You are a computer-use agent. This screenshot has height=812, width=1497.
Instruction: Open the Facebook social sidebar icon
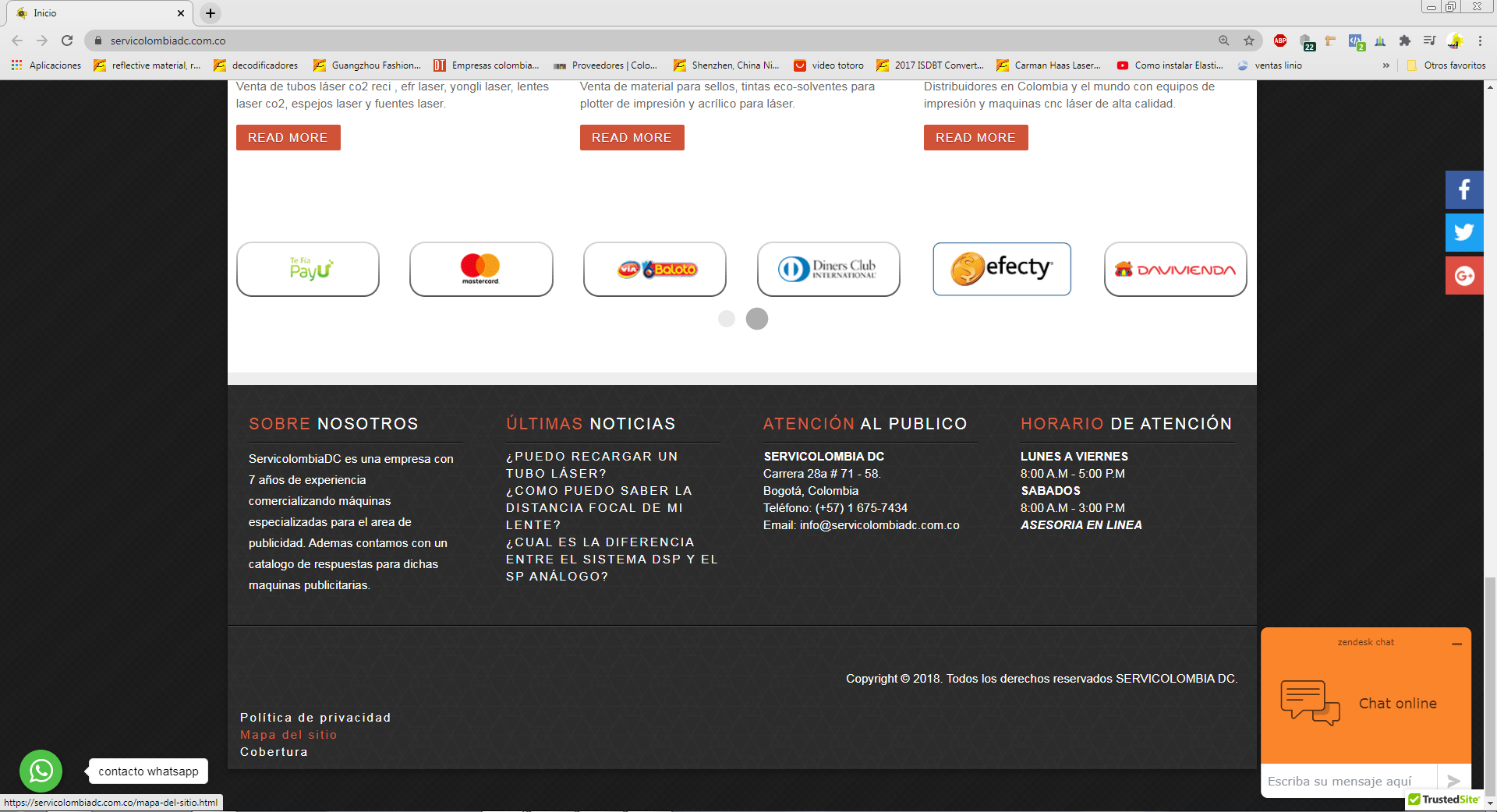click(1464, 189)
